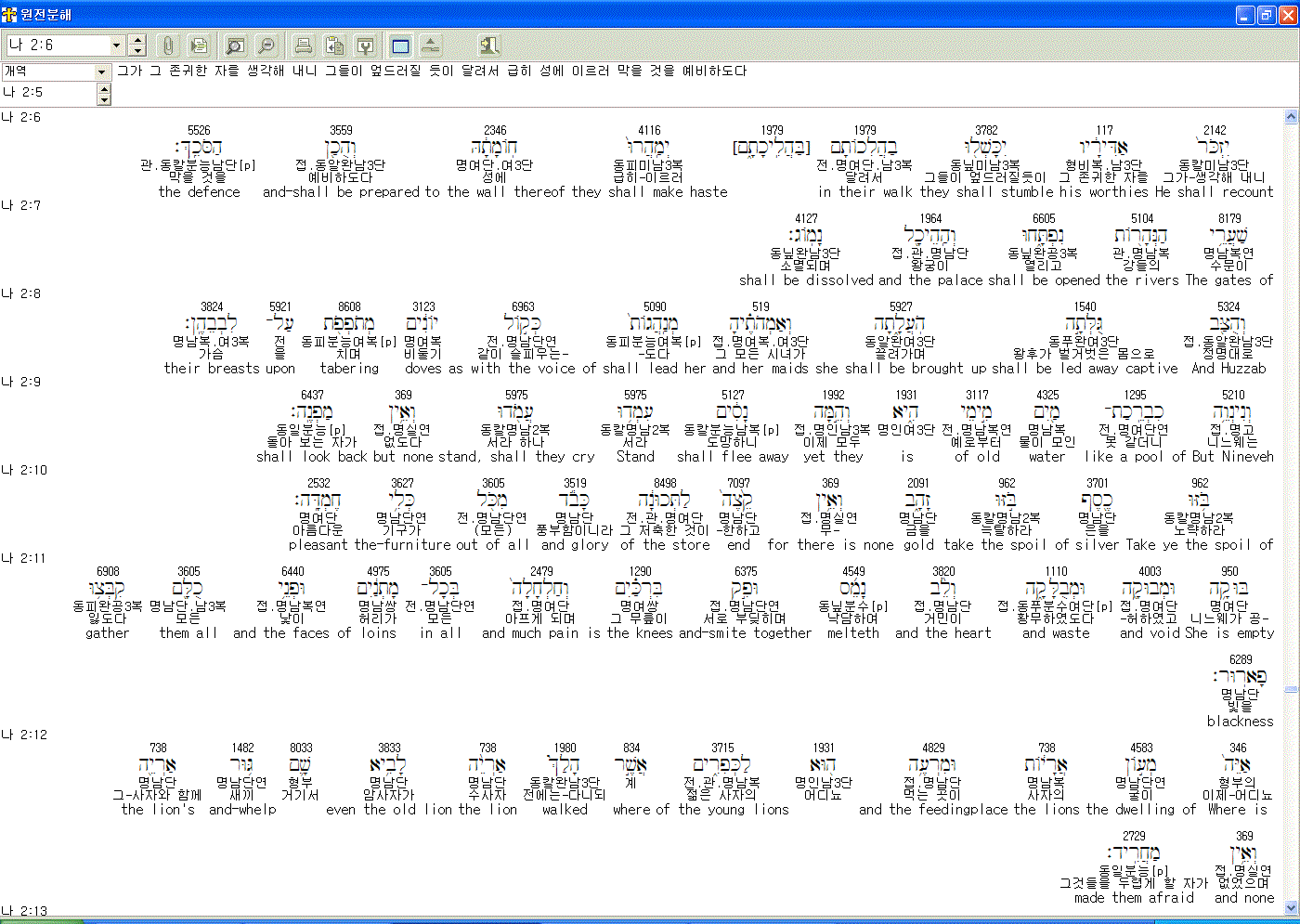
Task: Click the zoom out magnifier icon
Action: pos(266,45)
